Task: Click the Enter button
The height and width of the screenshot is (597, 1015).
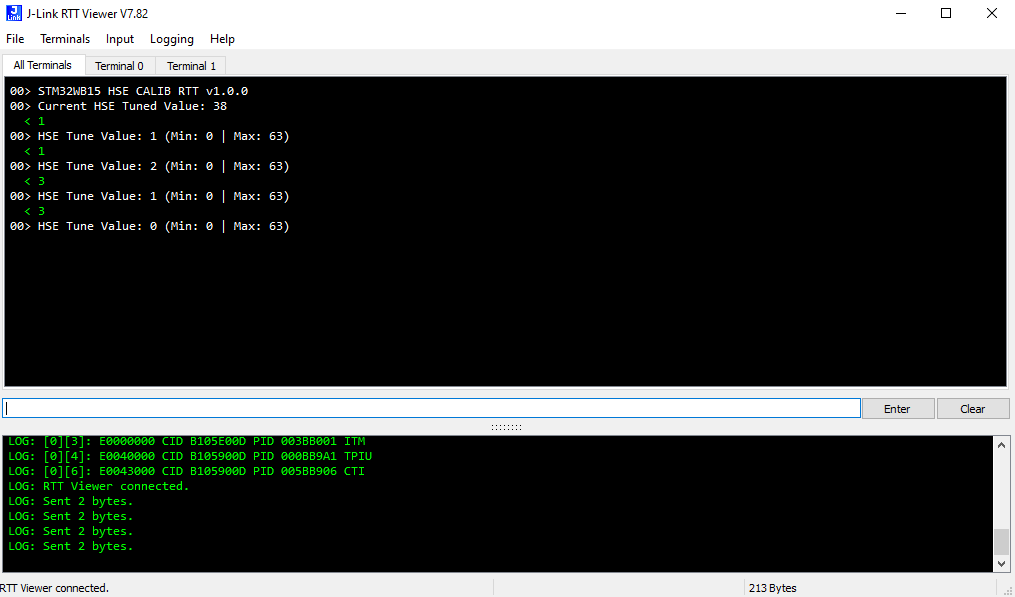Action: (x=897, y=409)
